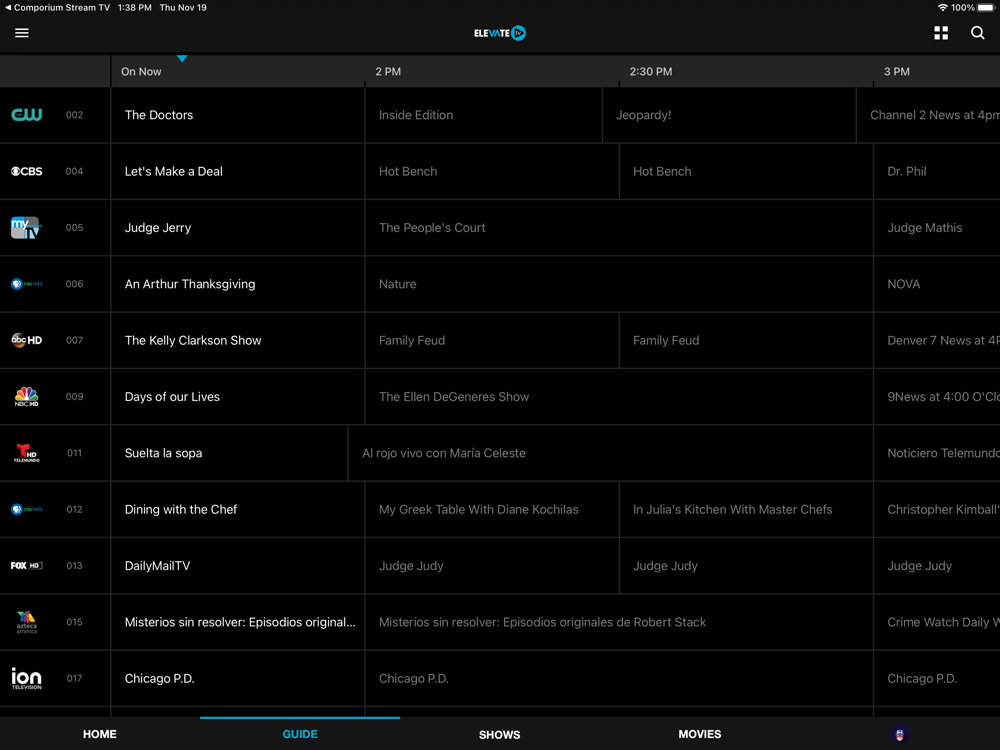Select Jeopardy! listing
This screenshot has height=750, width=1000.
[729, 115]
